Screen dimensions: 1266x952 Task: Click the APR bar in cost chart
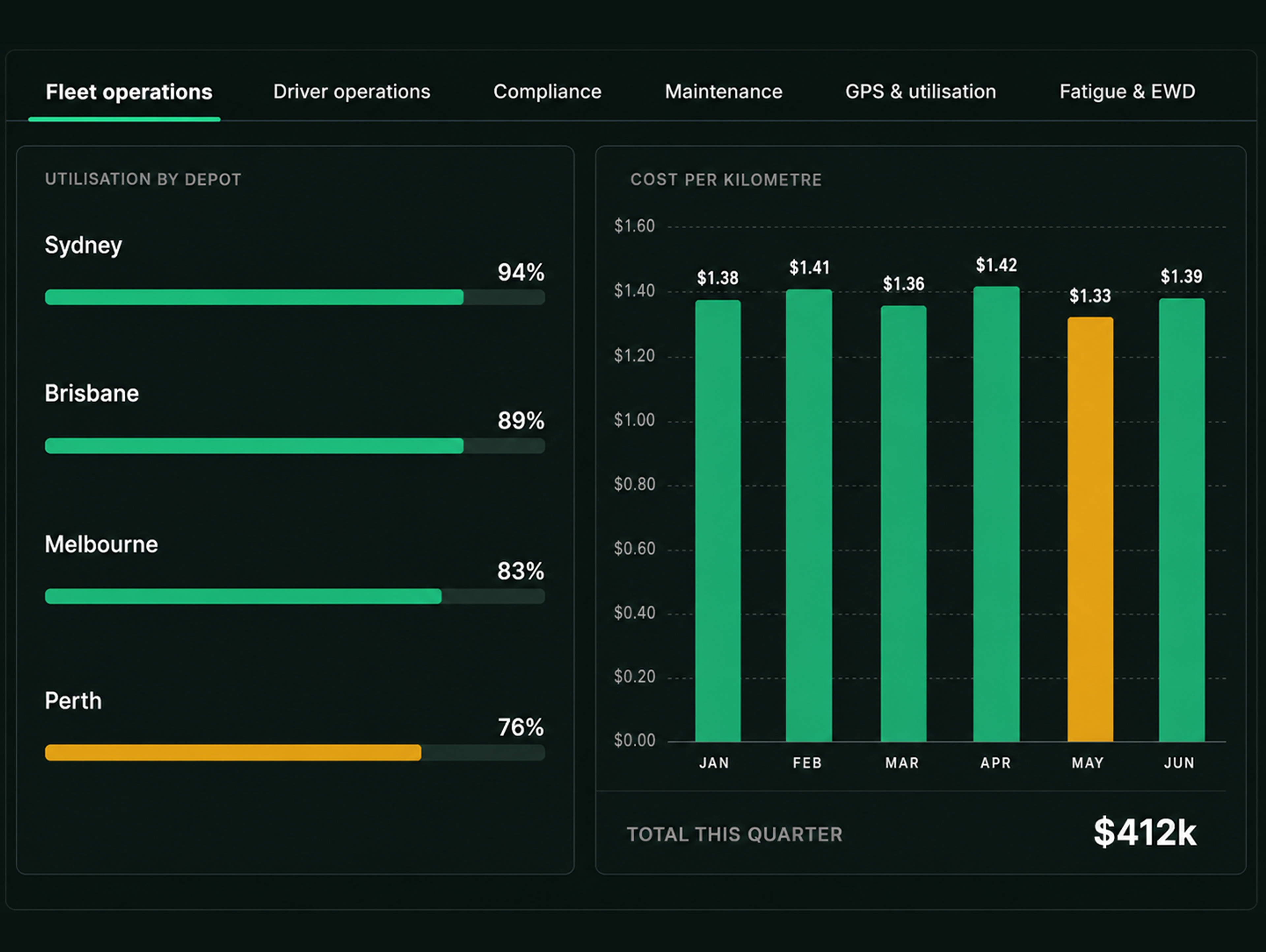coord(996,514)
